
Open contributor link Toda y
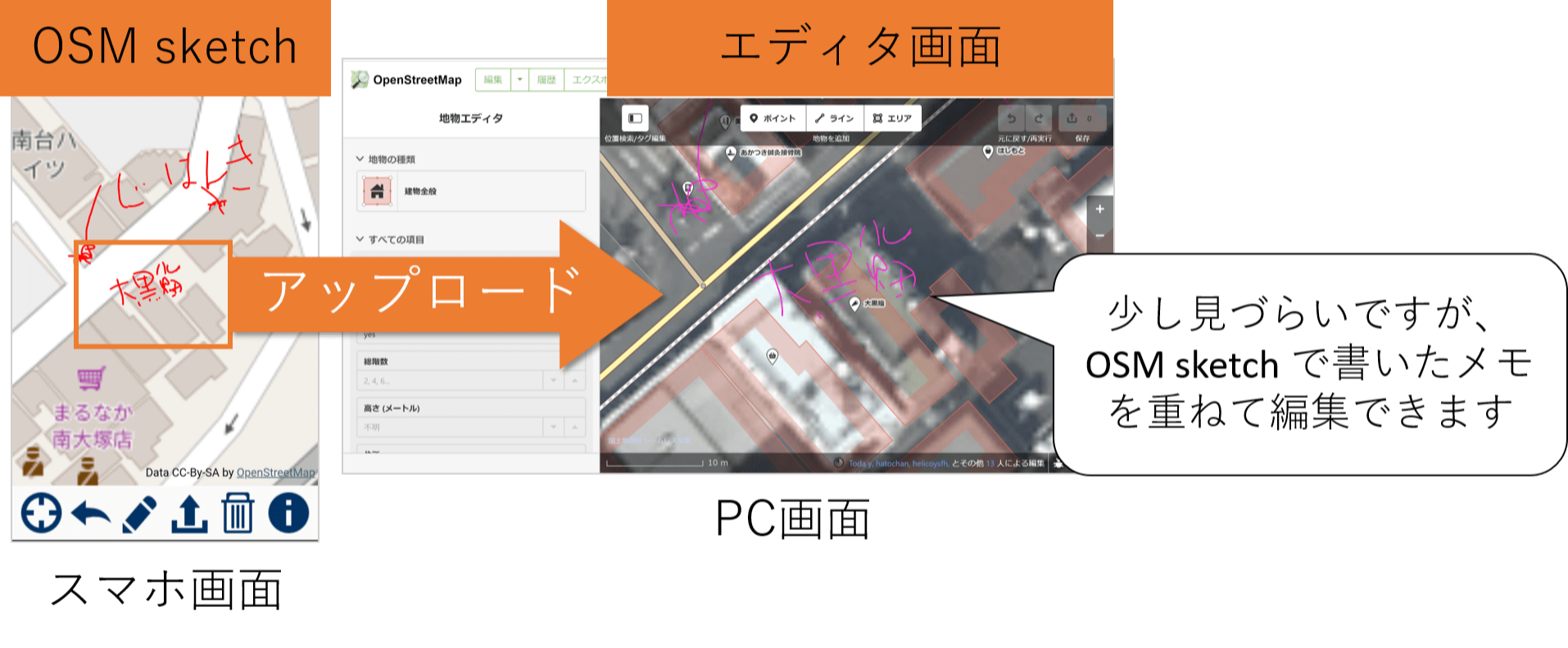click(x=860, y=464)
